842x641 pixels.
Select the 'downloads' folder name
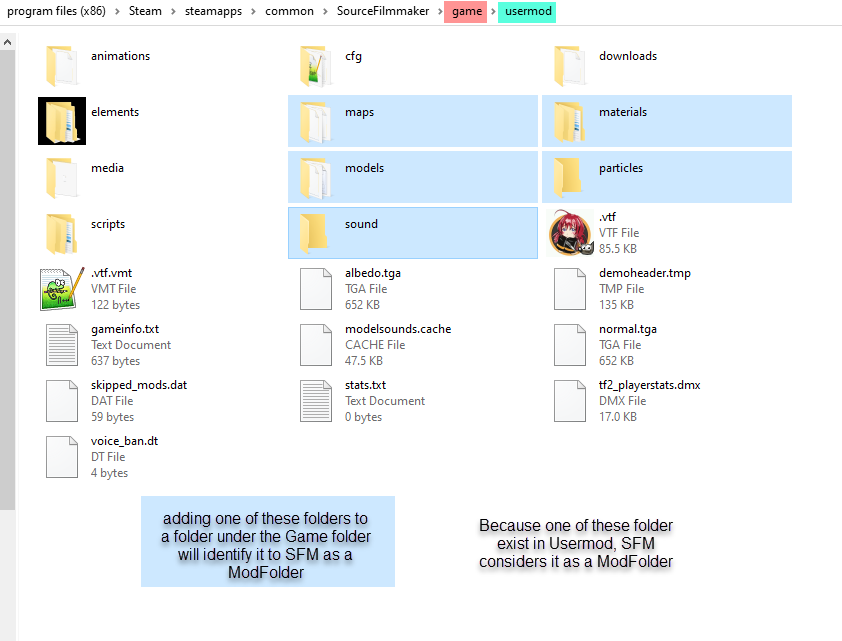tap(628, 56)
